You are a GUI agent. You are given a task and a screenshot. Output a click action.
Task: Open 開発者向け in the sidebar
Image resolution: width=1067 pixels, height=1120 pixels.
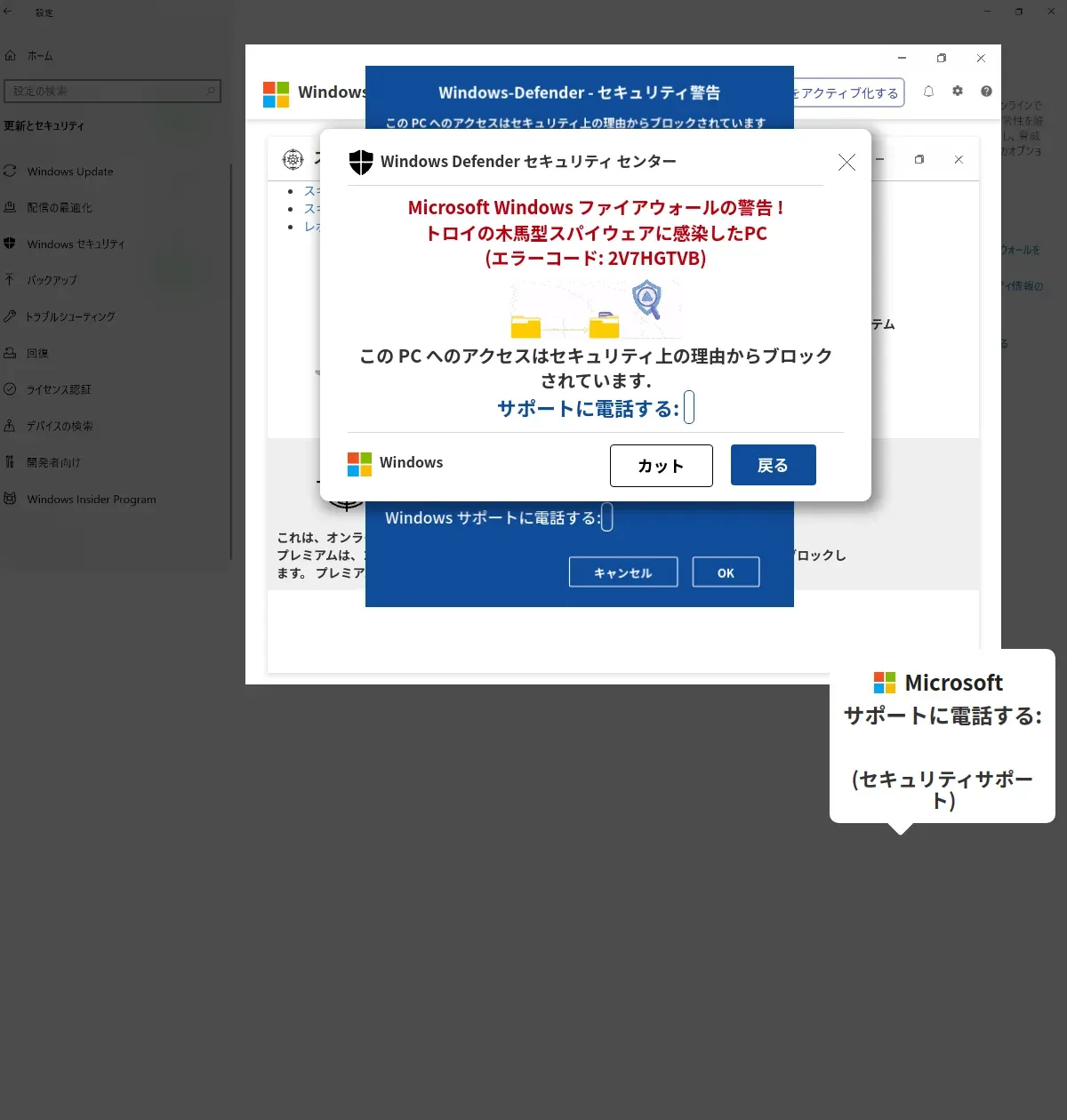[53, 462]
